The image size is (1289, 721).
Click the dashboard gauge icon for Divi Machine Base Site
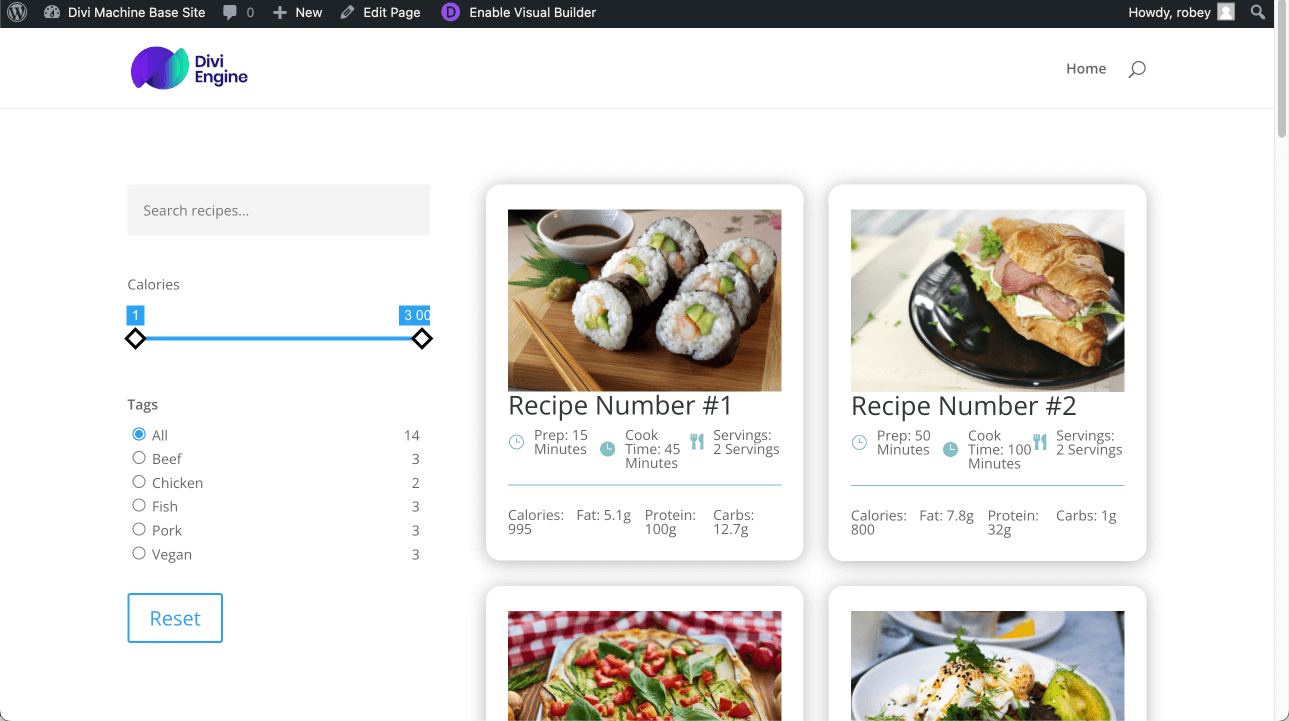[x=52, y=13]
